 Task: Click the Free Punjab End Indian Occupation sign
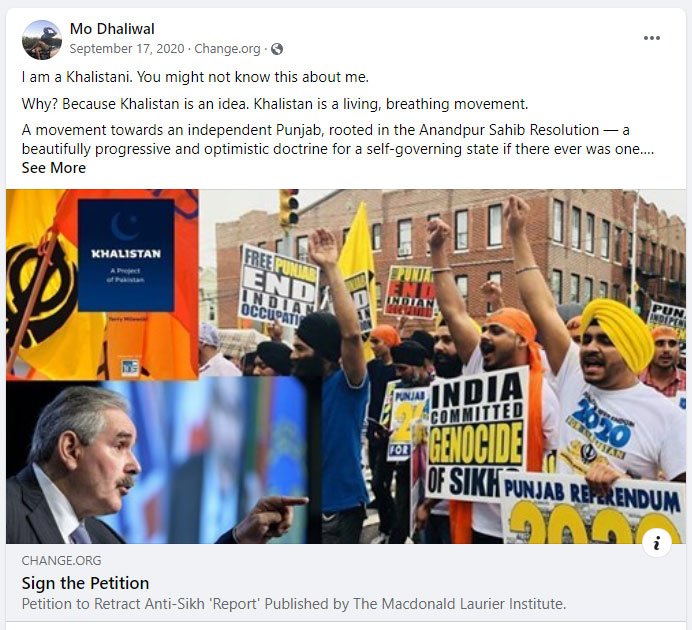278,286
